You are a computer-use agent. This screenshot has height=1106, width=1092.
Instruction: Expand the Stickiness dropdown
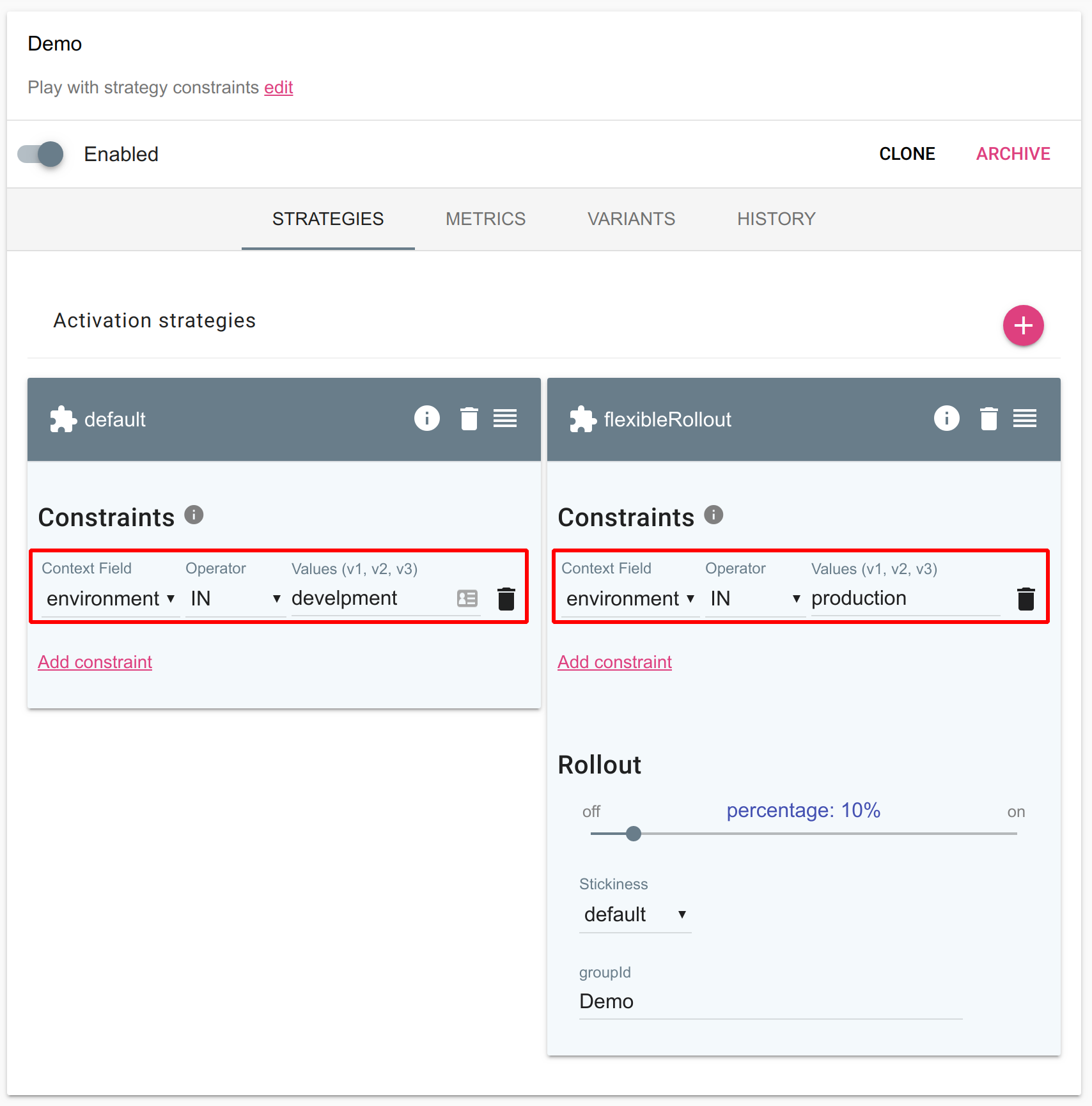tap(635, 915)
